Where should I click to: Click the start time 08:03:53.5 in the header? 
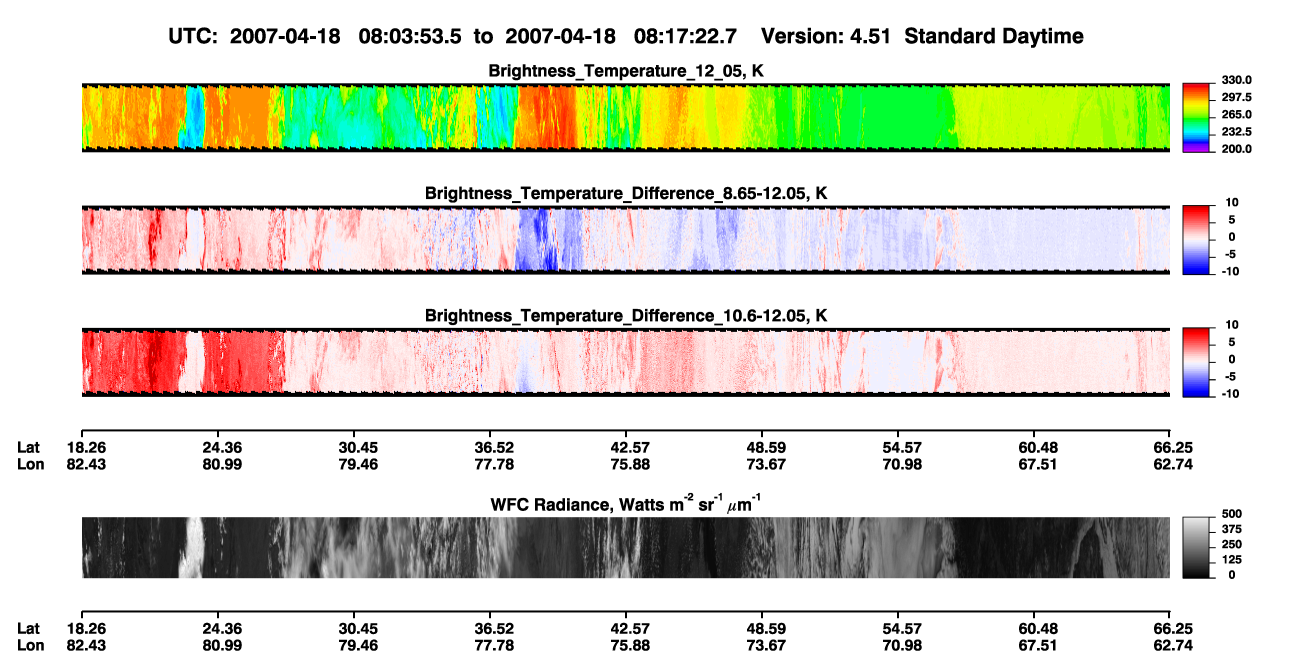(x=408, y=36)
